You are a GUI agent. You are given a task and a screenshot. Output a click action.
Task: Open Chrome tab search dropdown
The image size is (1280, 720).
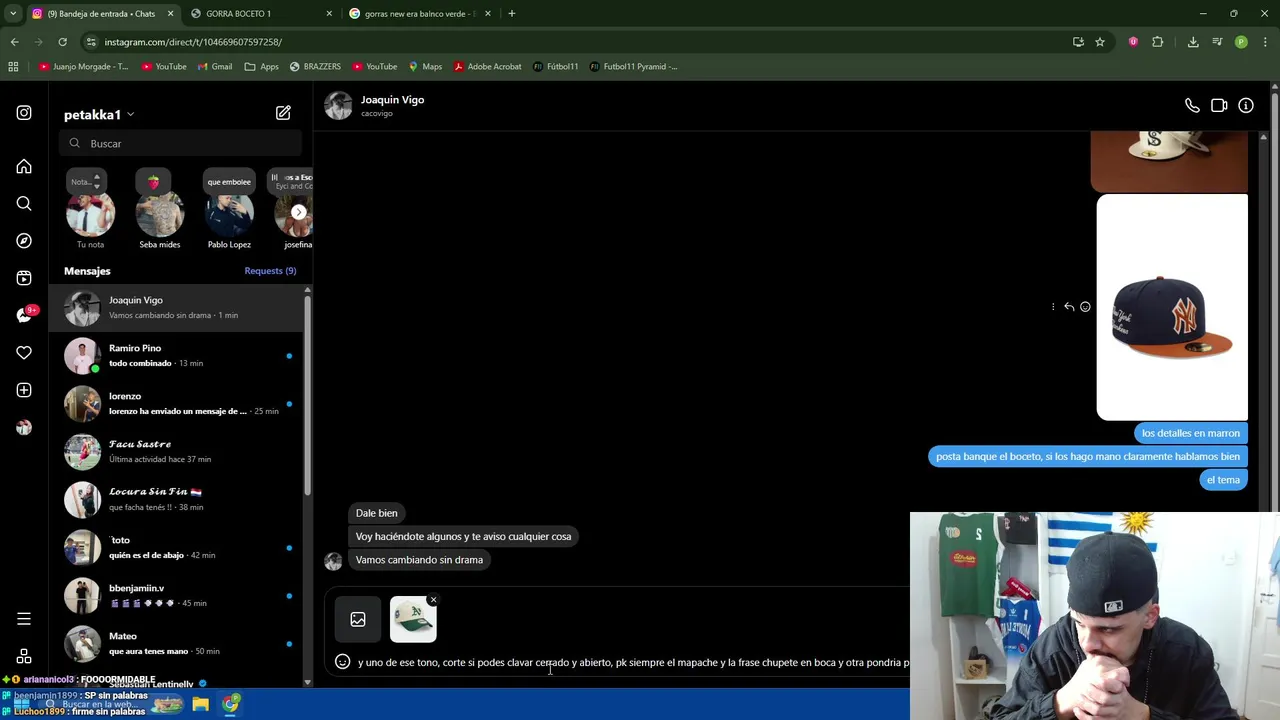pyautogui.click(x=13, y=13)
